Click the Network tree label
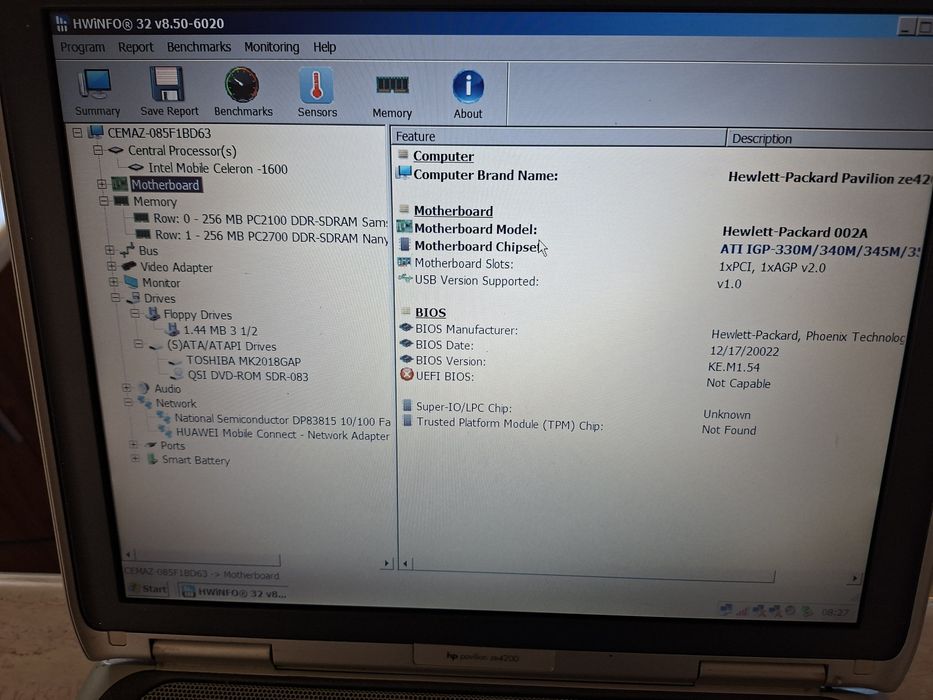The image size is (933, 700). click(176, 403)
